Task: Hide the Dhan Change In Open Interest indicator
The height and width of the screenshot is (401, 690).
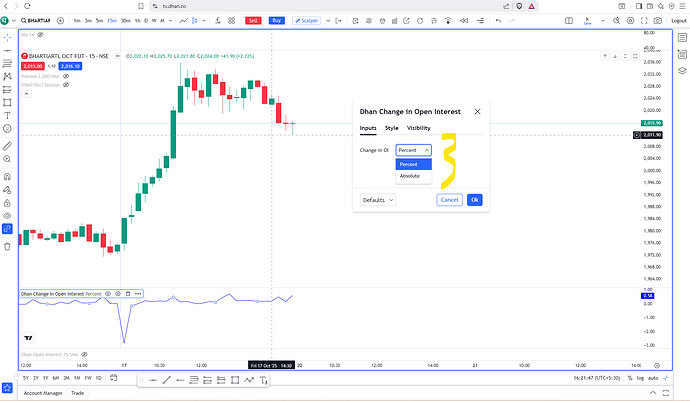Action: (108, 294)
